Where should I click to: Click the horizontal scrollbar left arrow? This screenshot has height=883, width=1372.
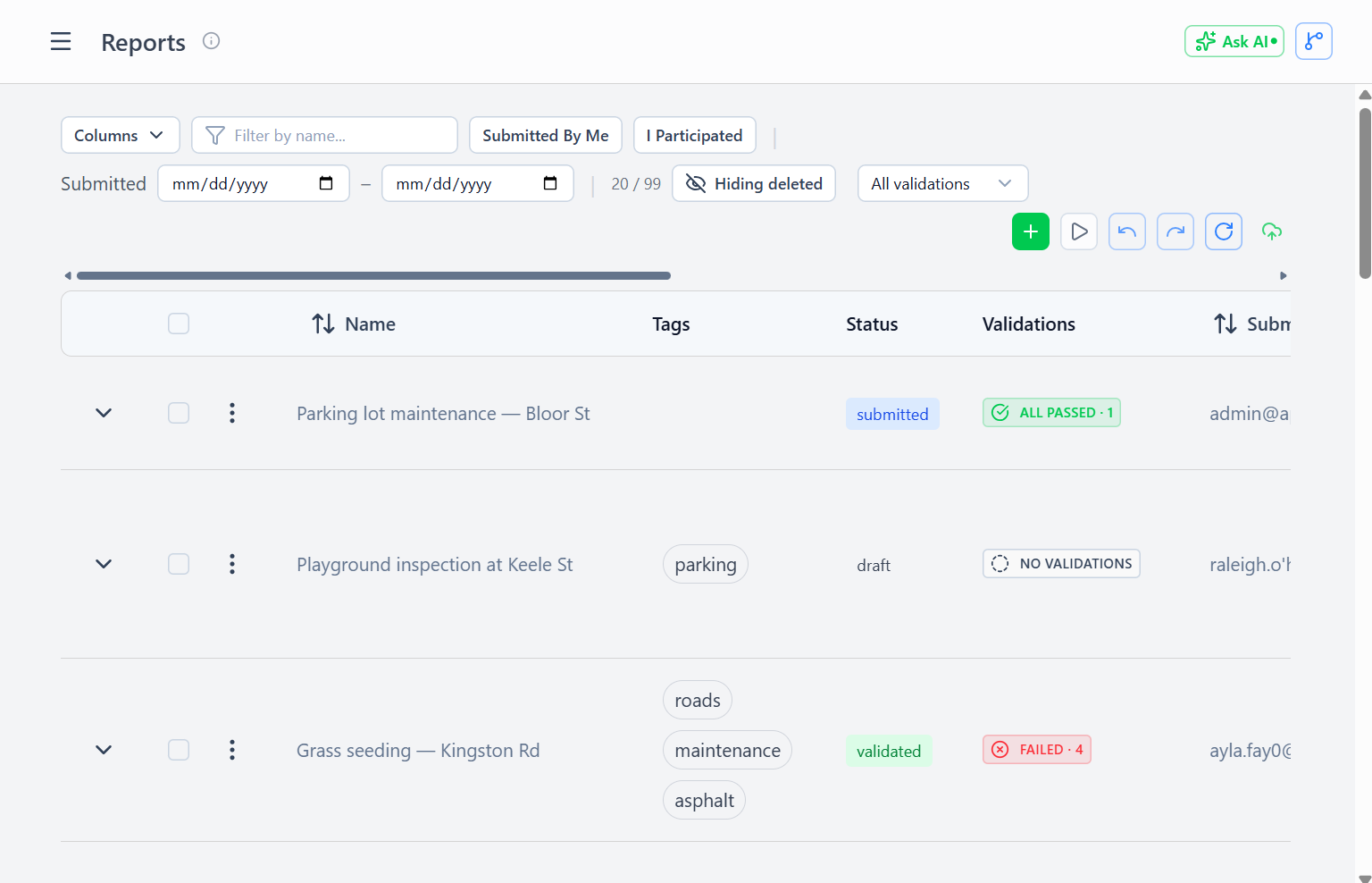coord(67,275)
